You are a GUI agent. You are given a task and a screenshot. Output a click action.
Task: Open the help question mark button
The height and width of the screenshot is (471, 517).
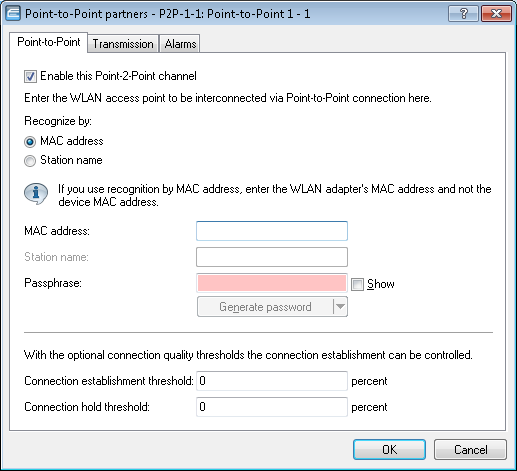463,14
